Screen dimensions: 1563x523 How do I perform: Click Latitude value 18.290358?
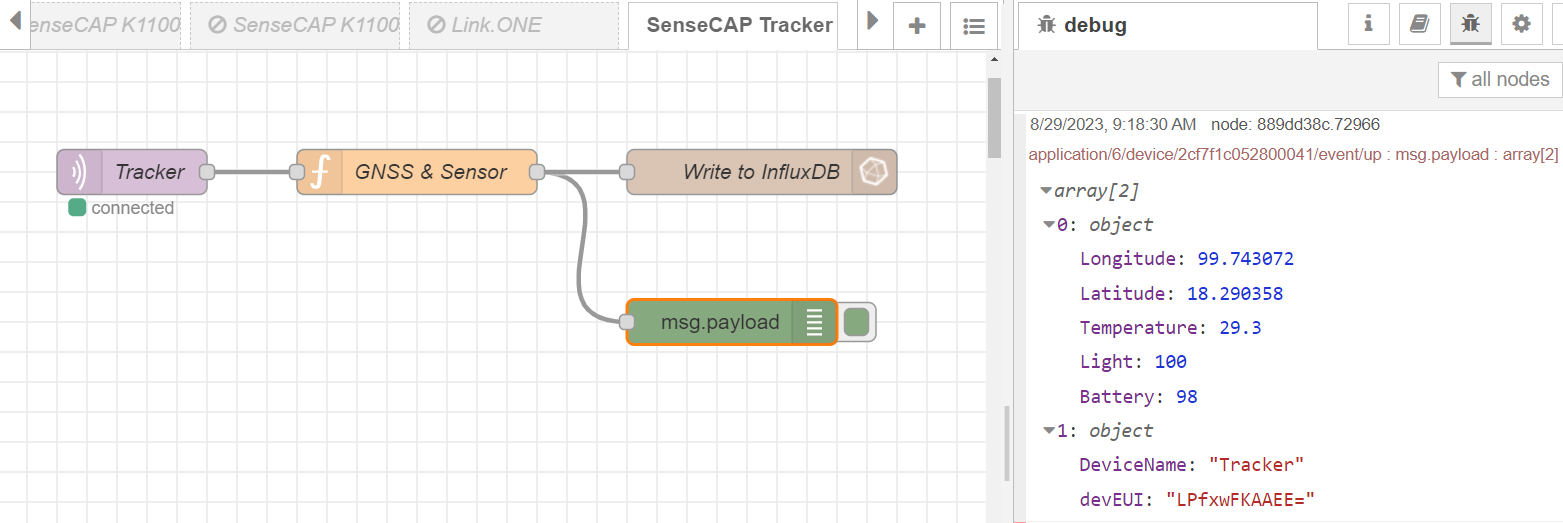(x=1235, y=294)
